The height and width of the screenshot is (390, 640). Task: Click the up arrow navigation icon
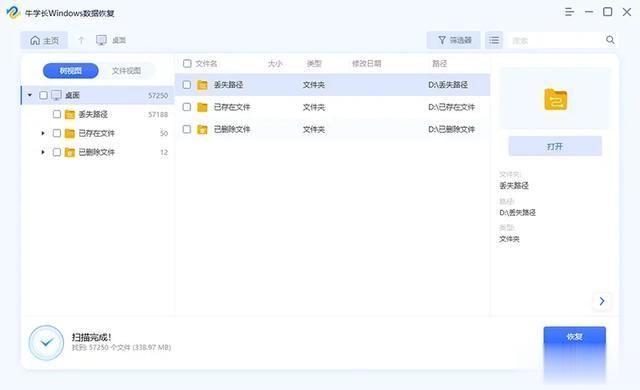click(x=81, y=40)
